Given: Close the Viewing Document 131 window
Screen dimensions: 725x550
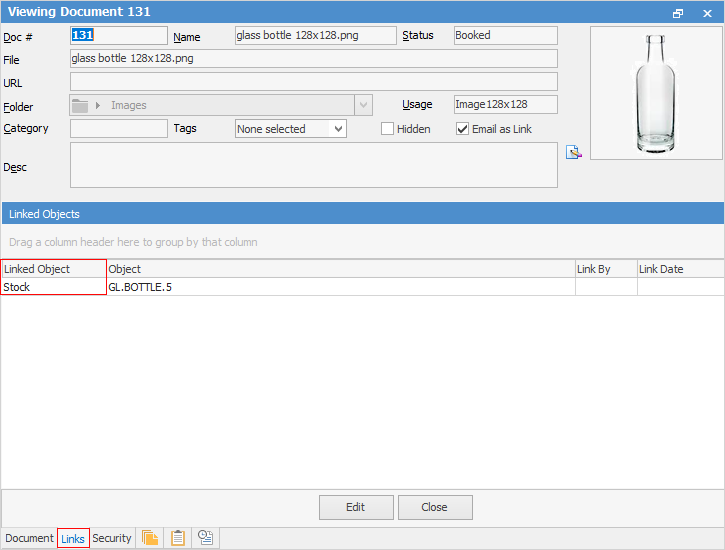Looking at the screenshot, I should coord(707,13).
